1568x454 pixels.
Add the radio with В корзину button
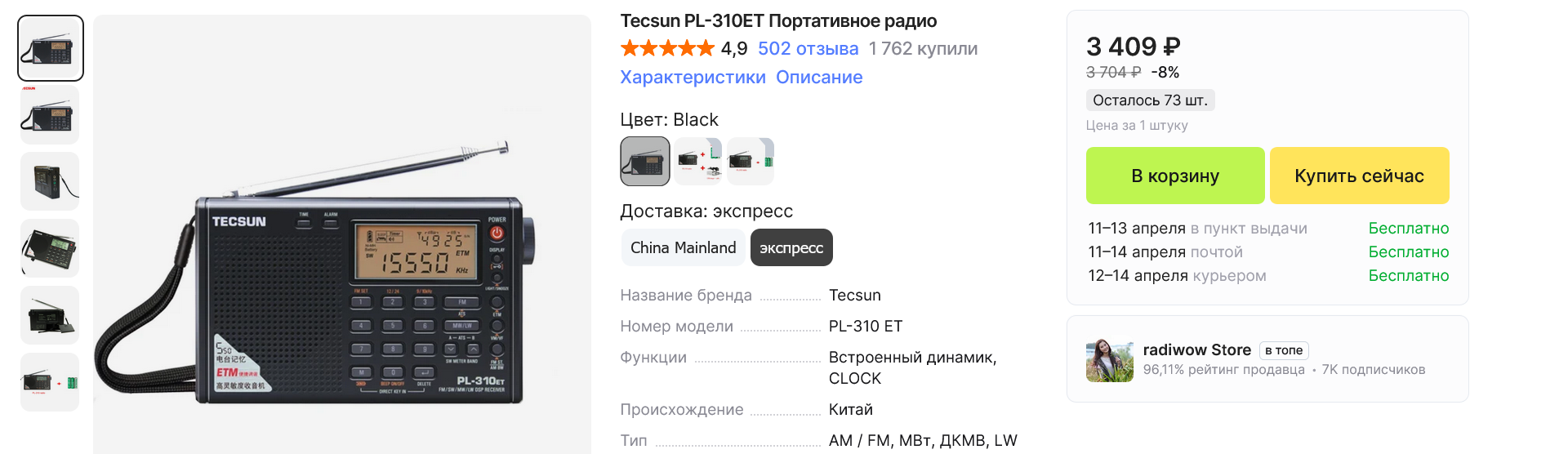[x=1174, y=176]
